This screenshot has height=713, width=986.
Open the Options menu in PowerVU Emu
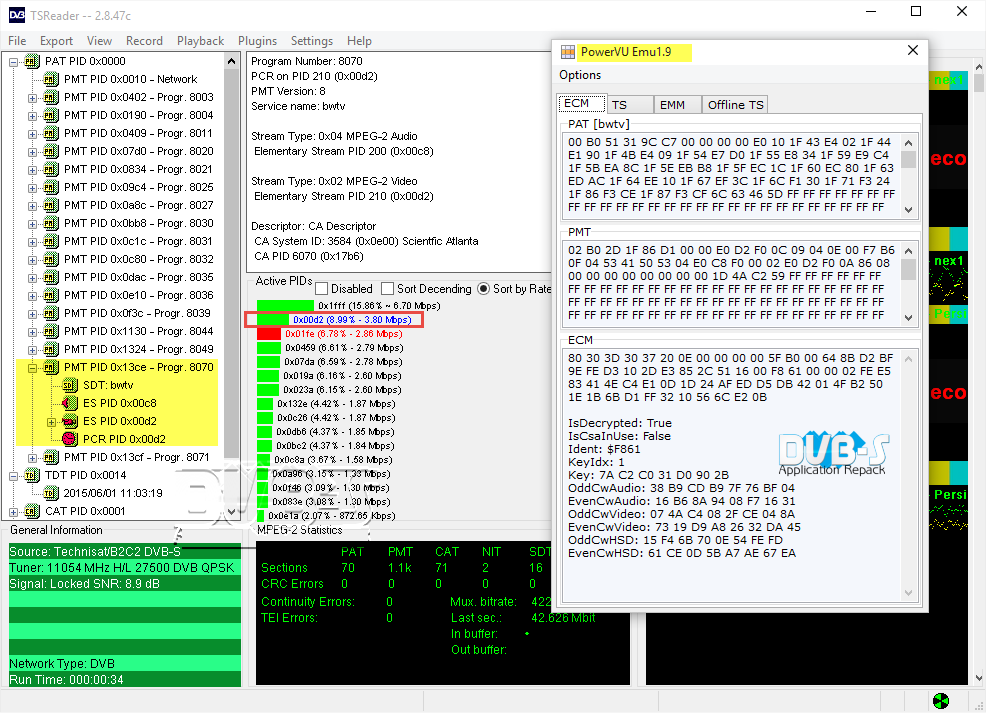click(580, 75)
